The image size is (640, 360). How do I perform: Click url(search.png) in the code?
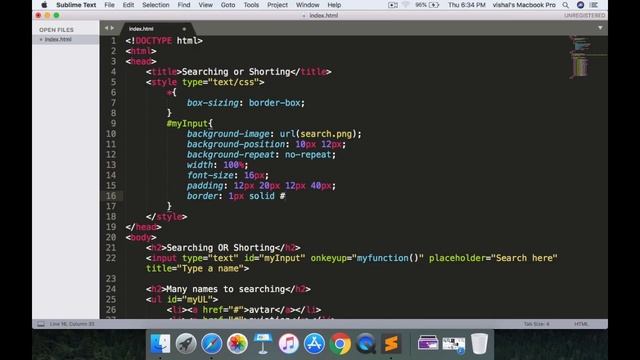[x=318, y=134]
